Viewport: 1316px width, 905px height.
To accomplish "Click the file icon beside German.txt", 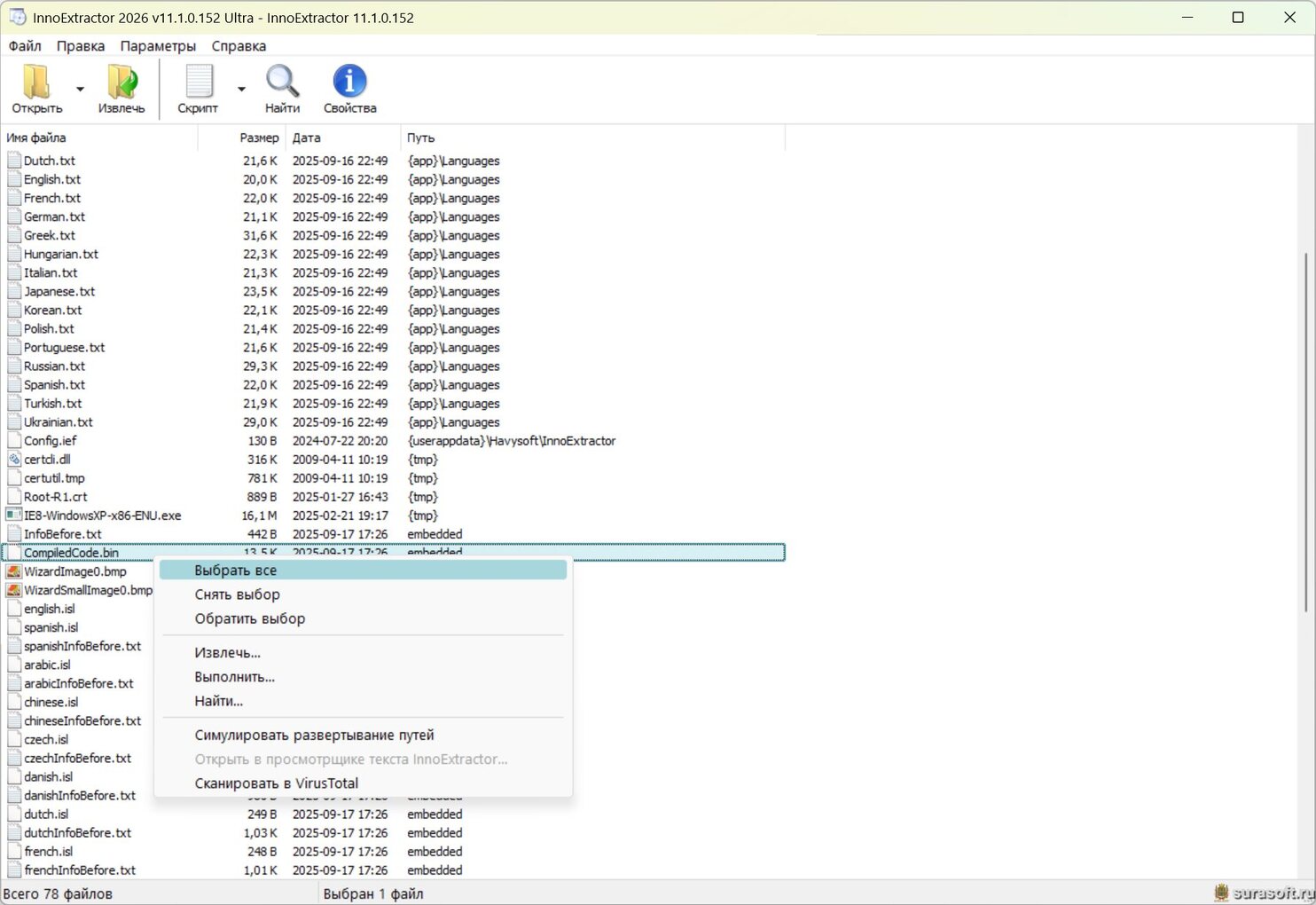I will point(14,216).
